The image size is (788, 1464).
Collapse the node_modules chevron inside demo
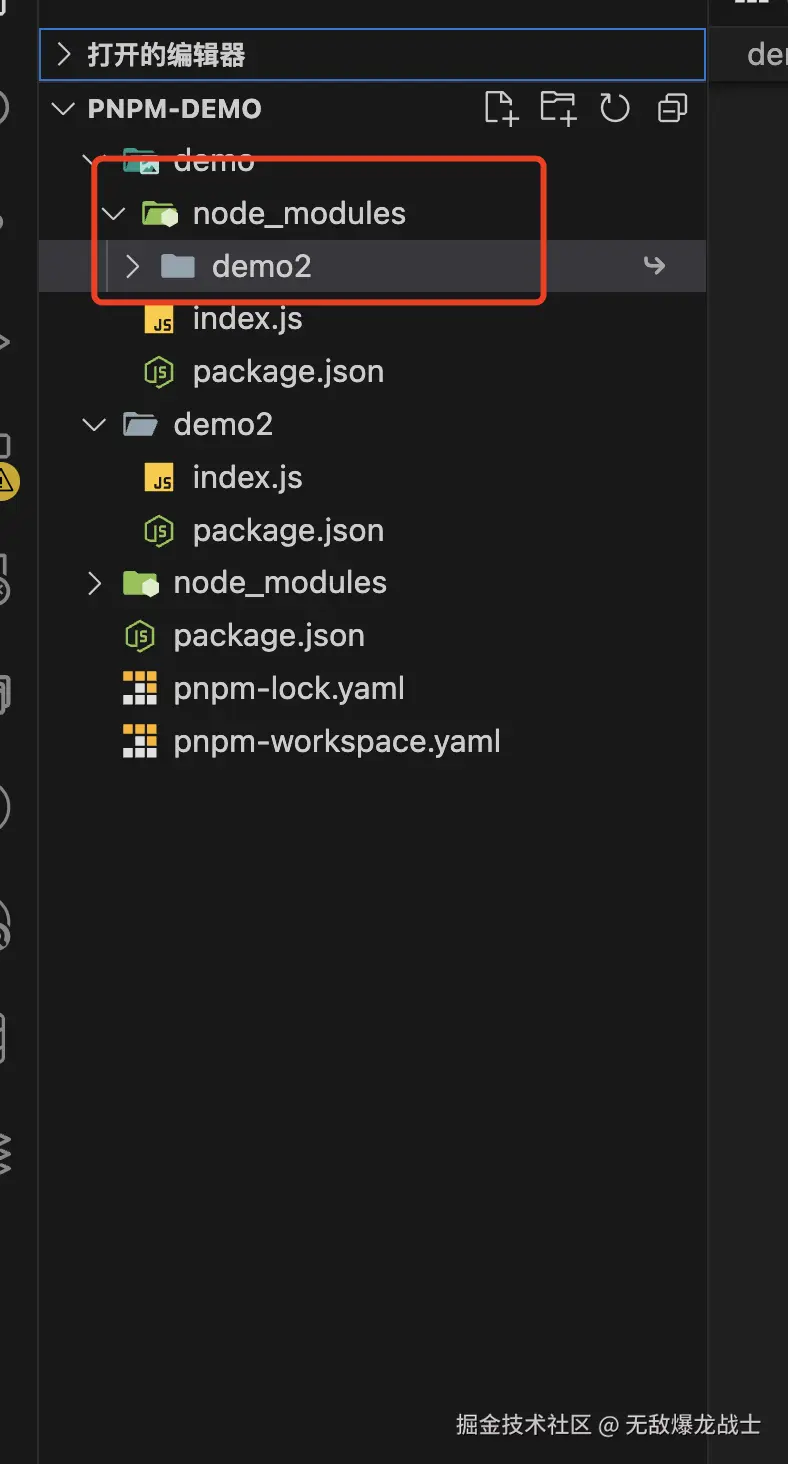[114, 213]
